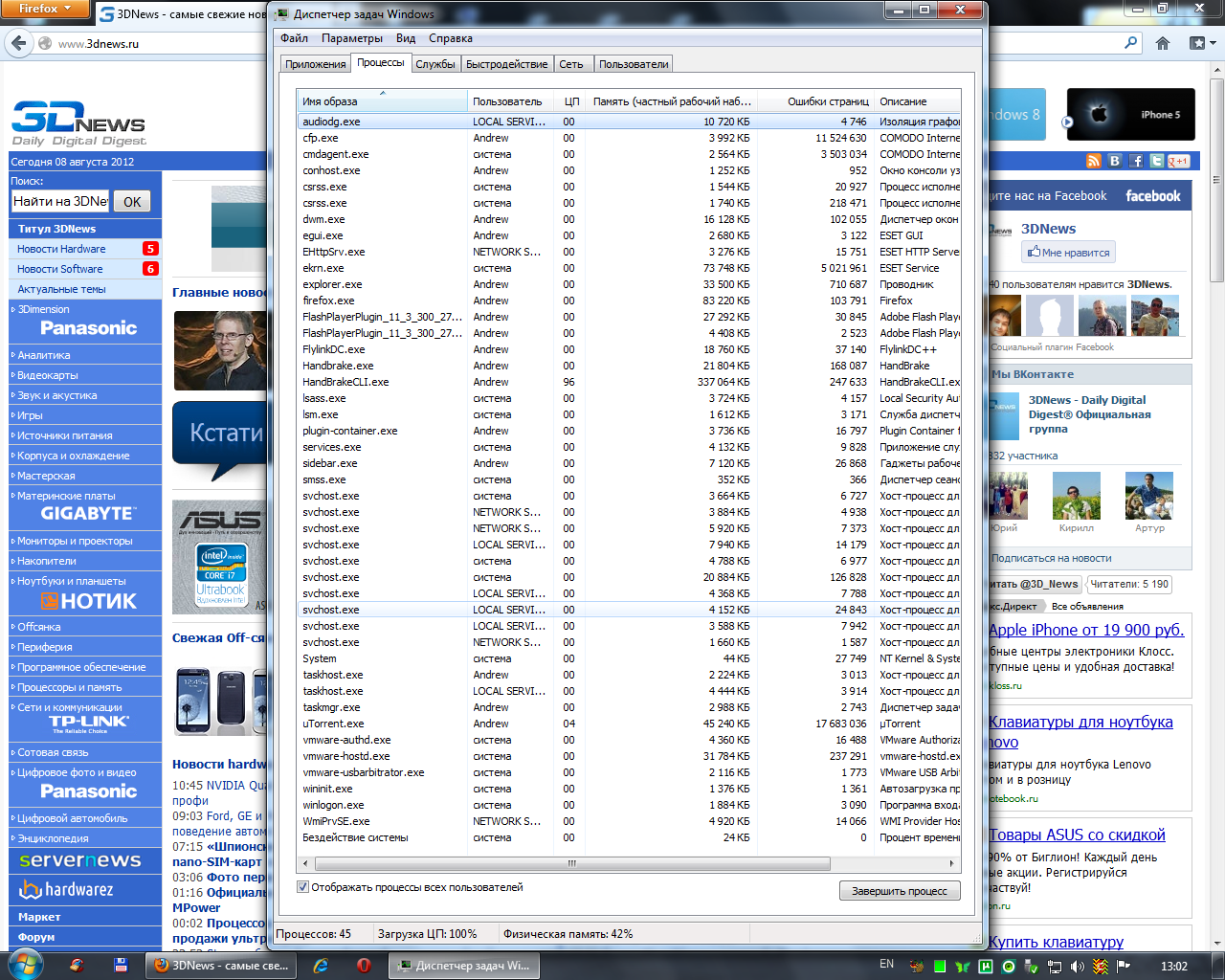Expand the Накопители section in 3DNews sidebar
The height and width of the screenshot is (980, 1225).
(x=46, y=561)
